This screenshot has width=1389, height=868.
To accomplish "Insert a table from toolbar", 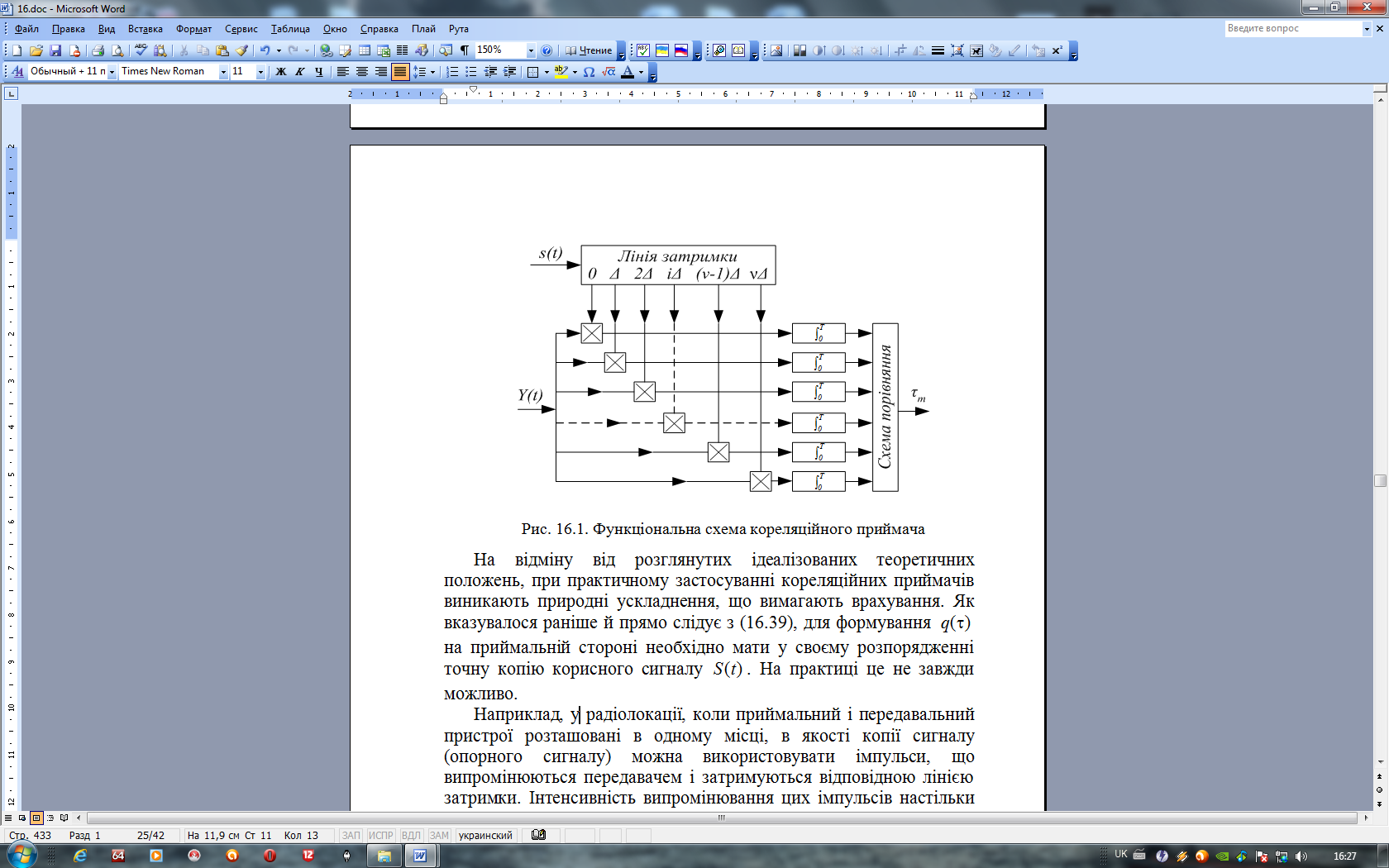I will pyautogui.click(x=365, y=50).
